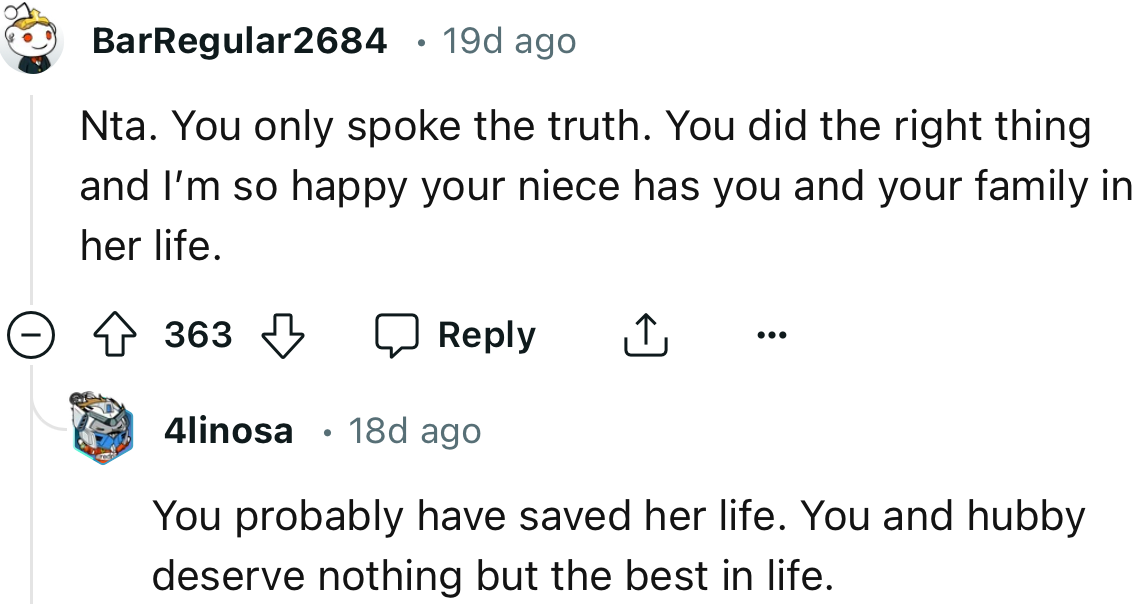
Task: Visit BarRegular2684's user profile
Action: pos(238,42)
